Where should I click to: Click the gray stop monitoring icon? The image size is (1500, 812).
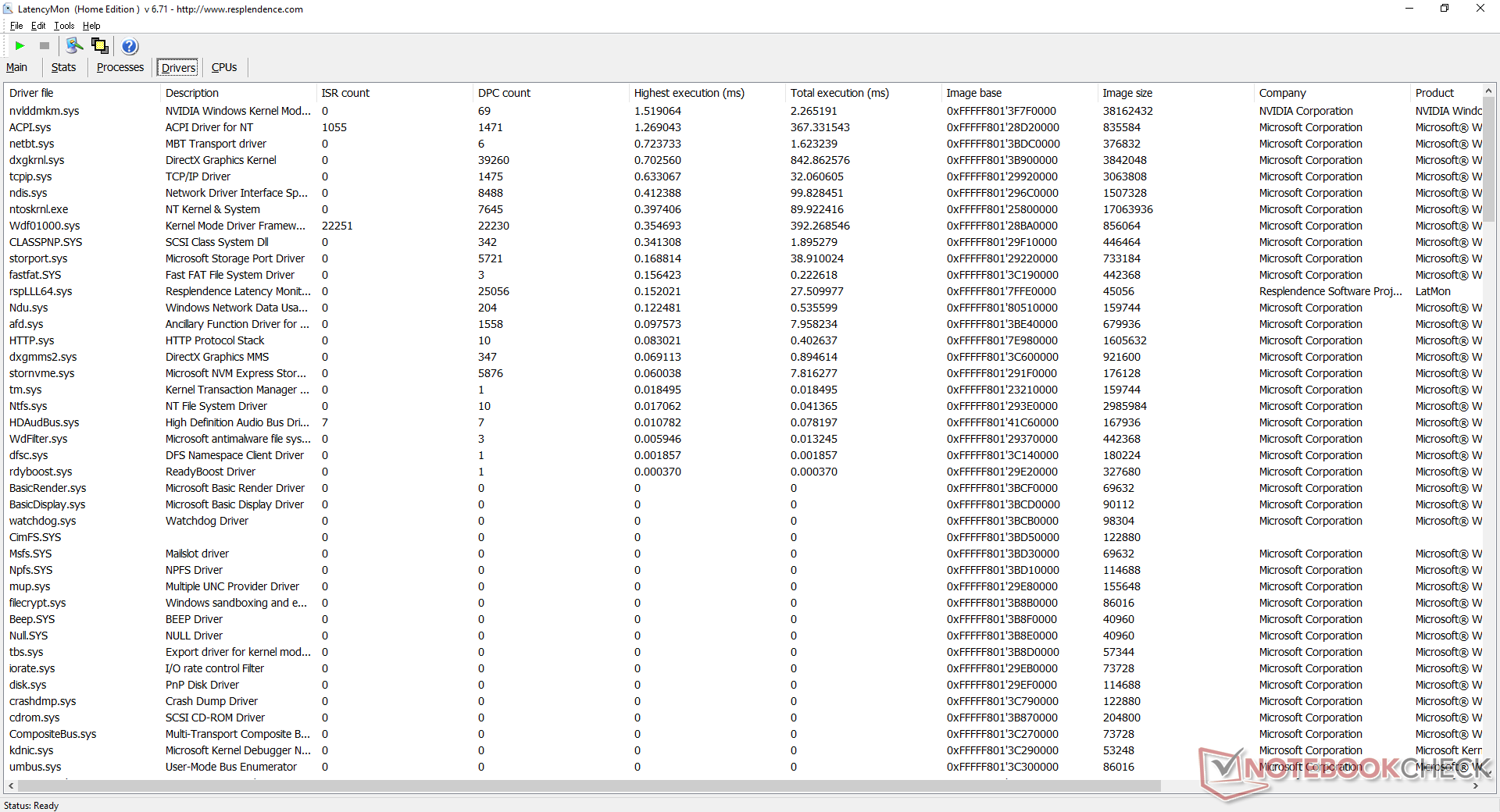pyautogui.click(x=45, y=46)
